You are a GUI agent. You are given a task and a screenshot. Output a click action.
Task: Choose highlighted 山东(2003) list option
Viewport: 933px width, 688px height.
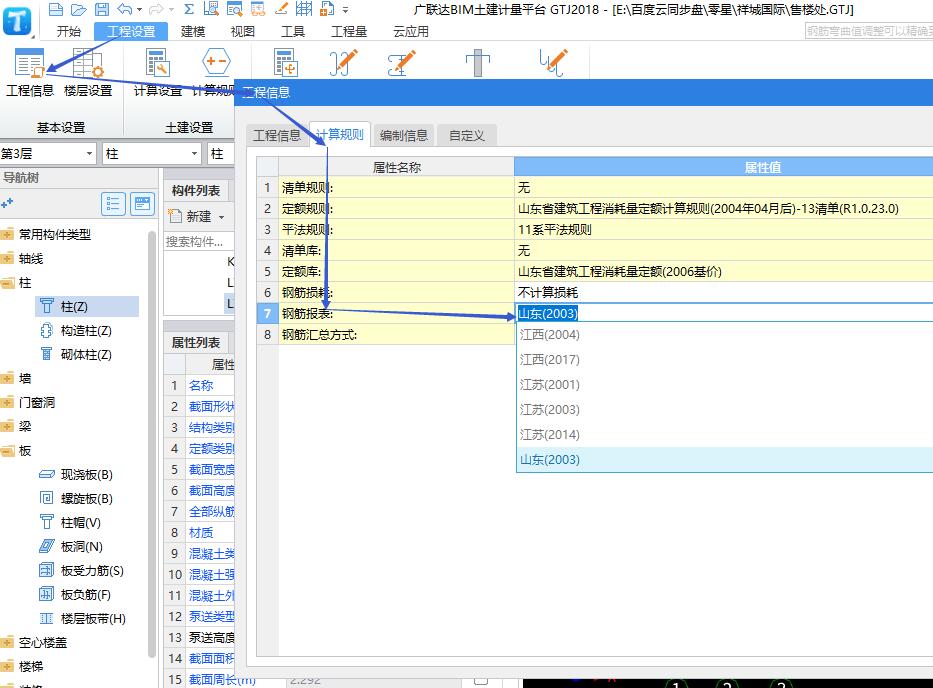(725, 459)
